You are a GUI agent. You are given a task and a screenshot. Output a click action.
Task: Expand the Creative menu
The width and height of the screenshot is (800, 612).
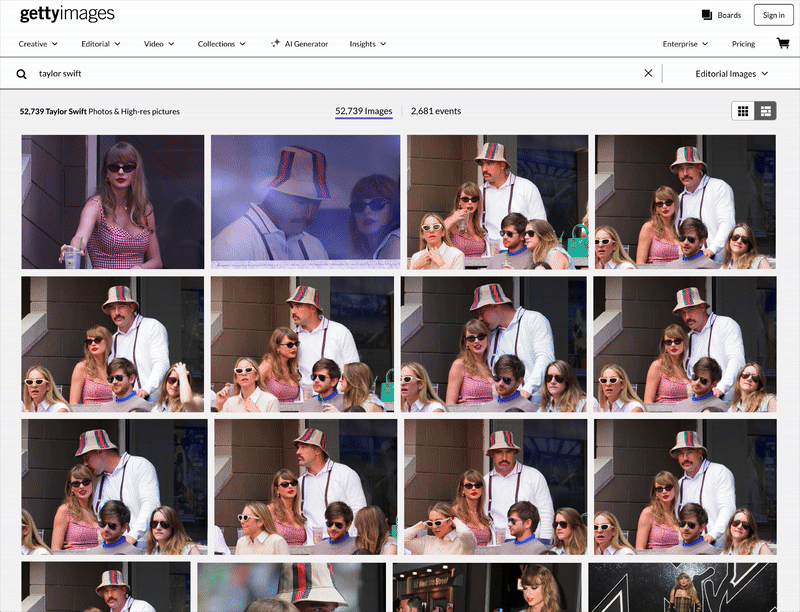point(38,44)
